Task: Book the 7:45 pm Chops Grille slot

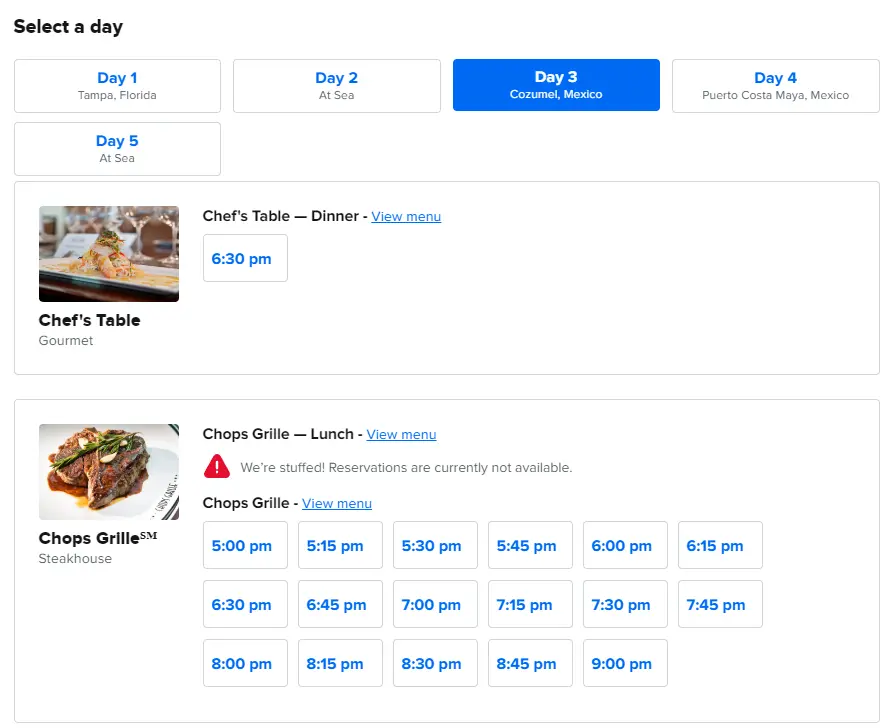Action: tap(720, 604)
